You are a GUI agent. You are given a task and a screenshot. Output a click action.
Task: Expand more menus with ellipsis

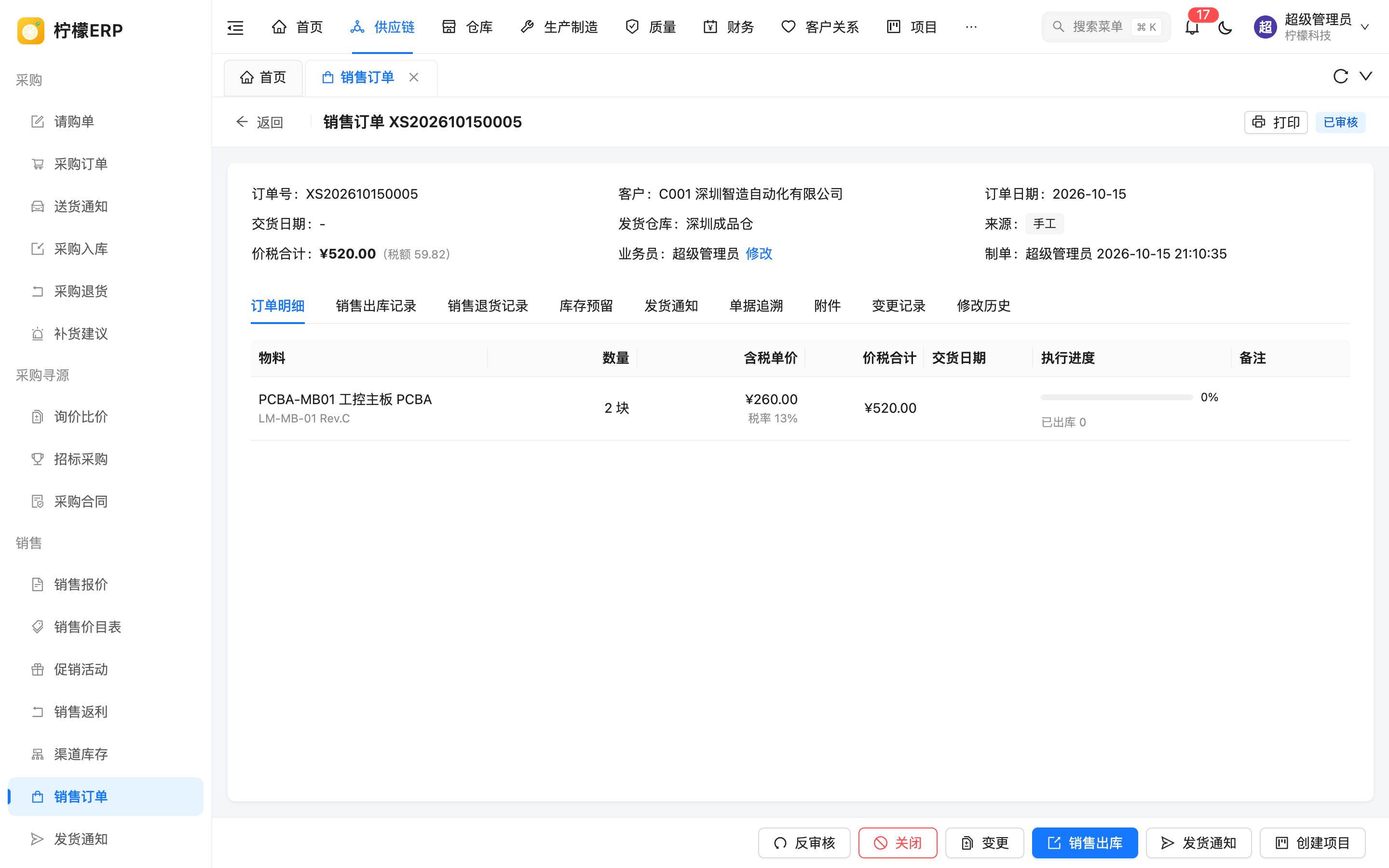coord(971,27)
